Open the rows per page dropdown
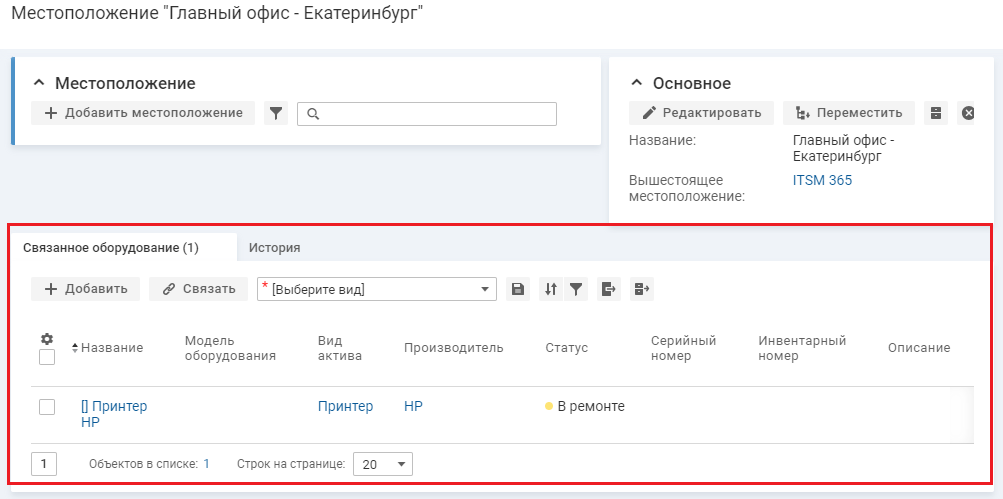The image size is (1003, 499). tap(384, 464)
